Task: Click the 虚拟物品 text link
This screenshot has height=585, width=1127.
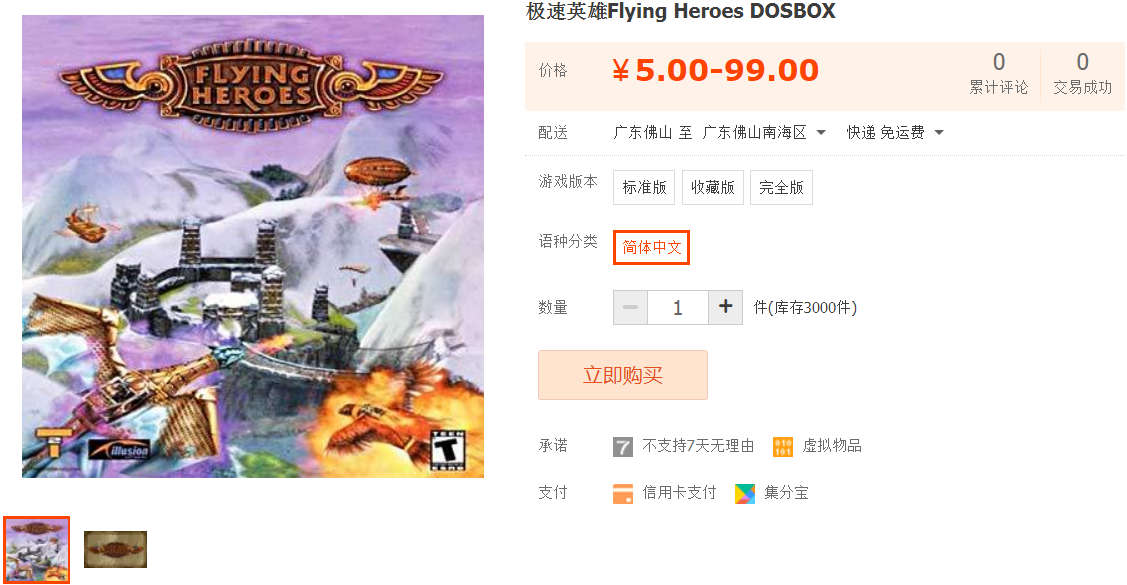Action: 832,446
